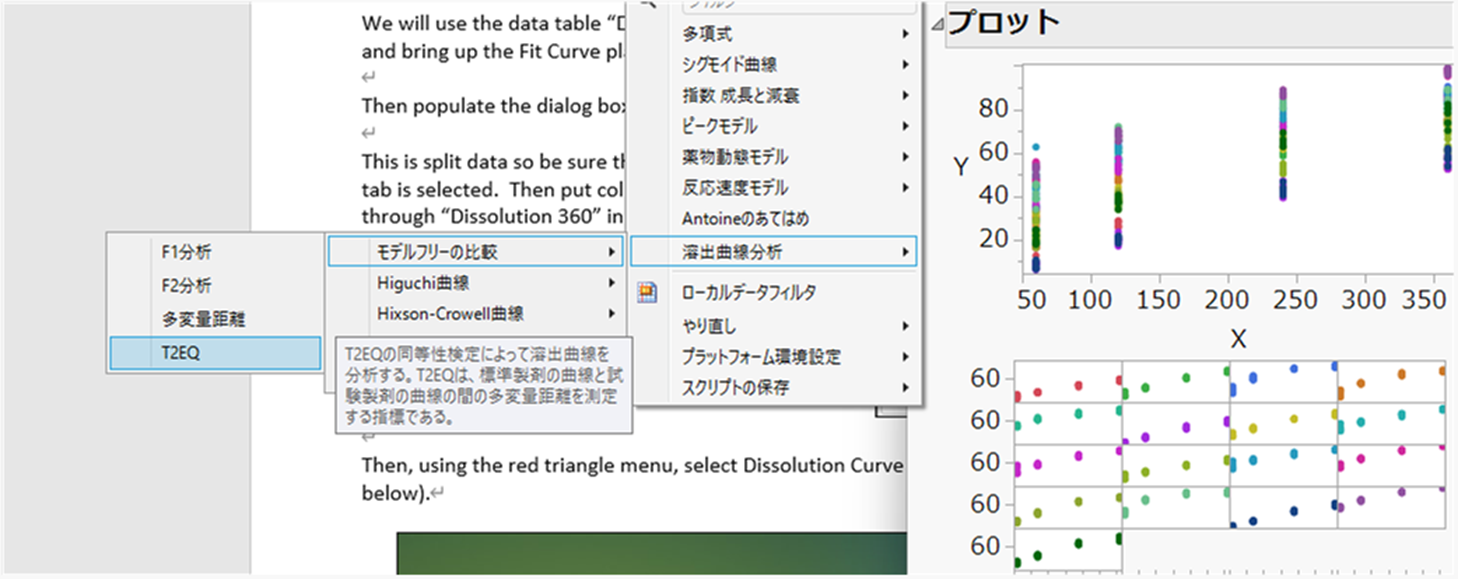Screen dimensions: 1458x579
Task: Click the Y axis label of plot
Action: pos(961,166)
